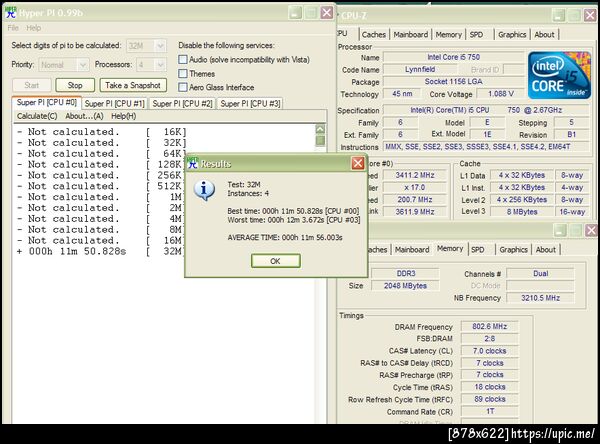The width and height of the screenshot is (600, 444).
Task: Tick the Aero Glass Interface checkbox
Action: tap(183, 87)
